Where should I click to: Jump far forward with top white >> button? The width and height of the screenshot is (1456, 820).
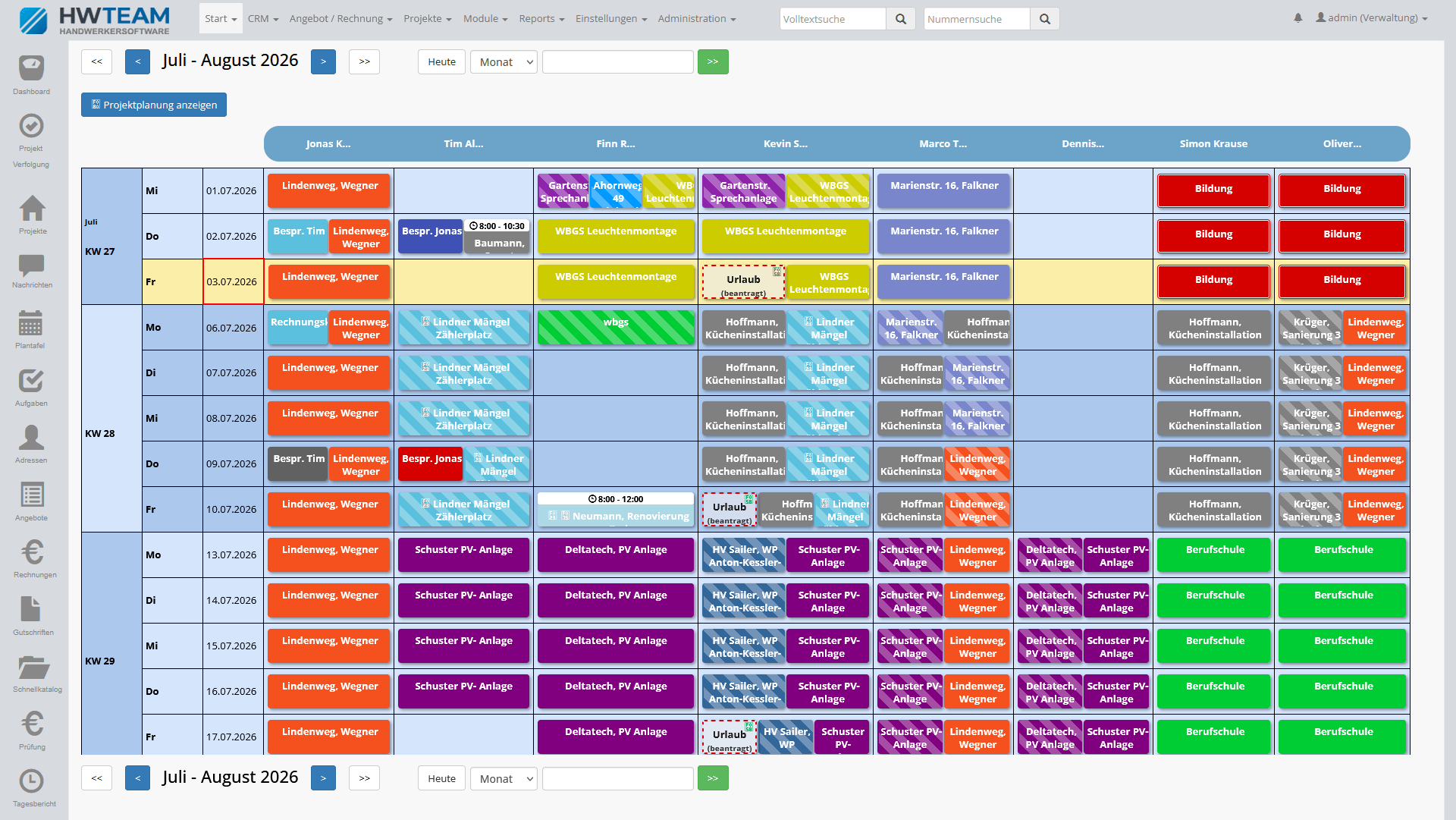[x=364, y=62]
